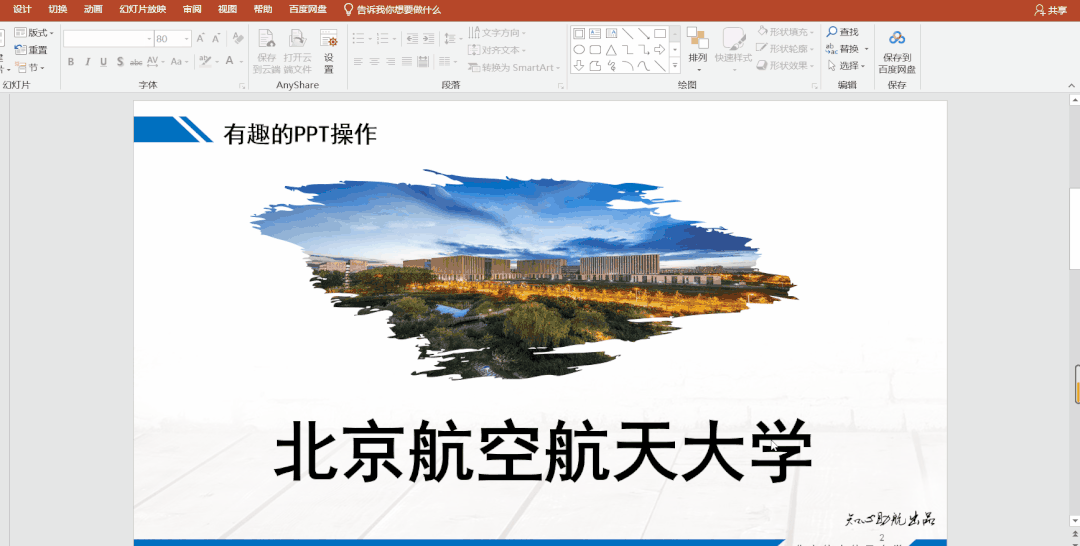The width and height of the screenshot is (1080, 546).
Task: Open the 版式 layout dropdown
Action: 34,32
